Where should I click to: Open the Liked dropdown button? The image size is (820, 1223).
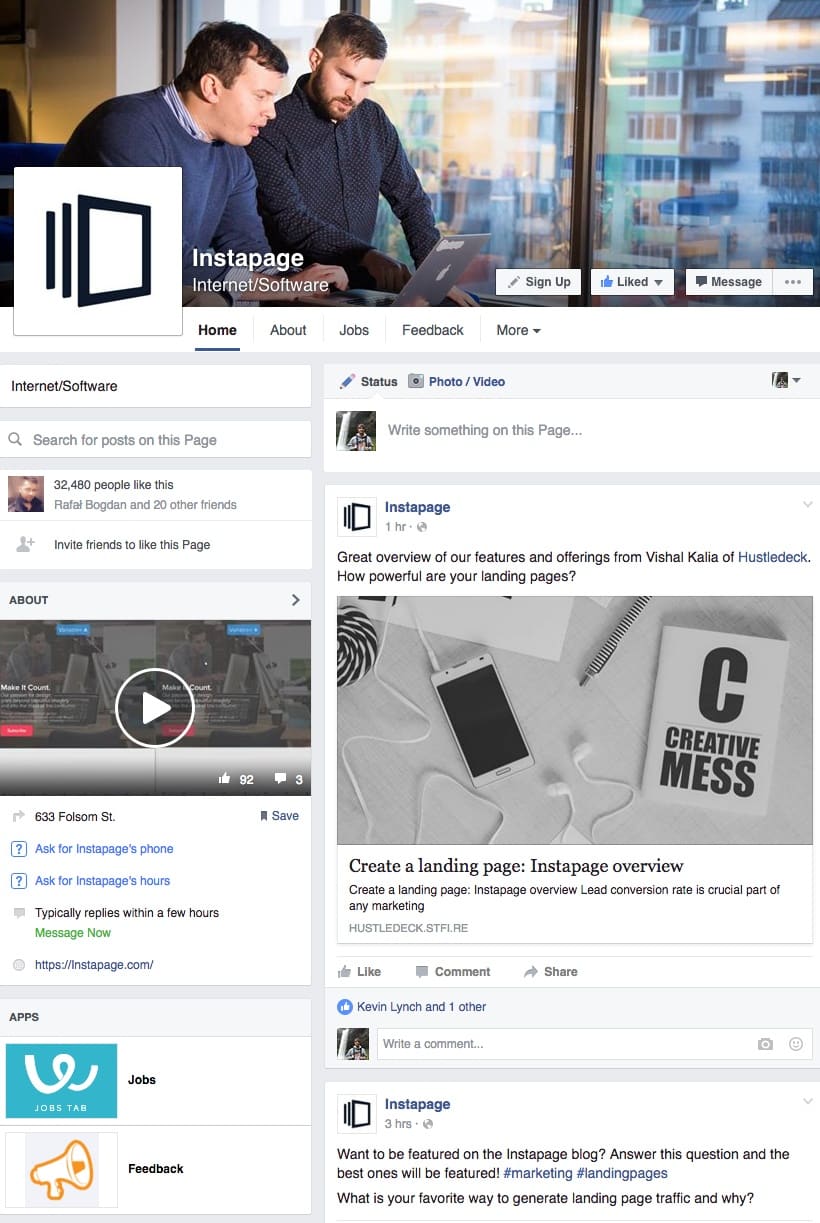[x=632, y=282]
